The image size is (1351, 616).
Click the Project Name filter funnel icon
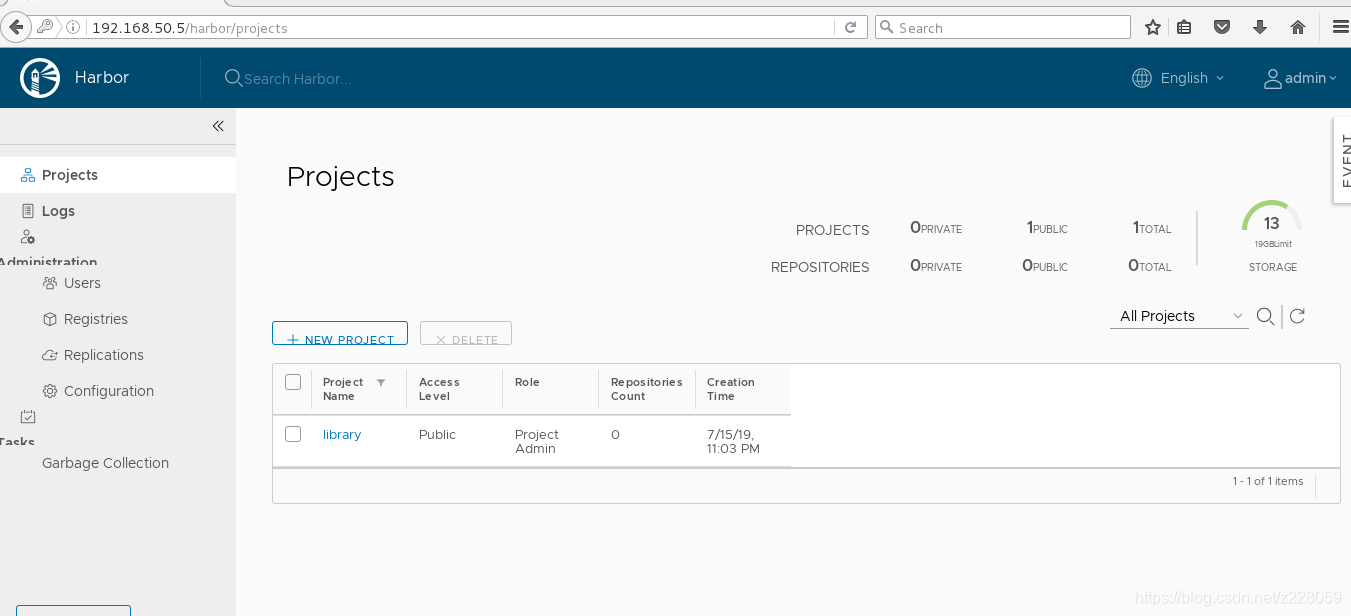point(381,383)
